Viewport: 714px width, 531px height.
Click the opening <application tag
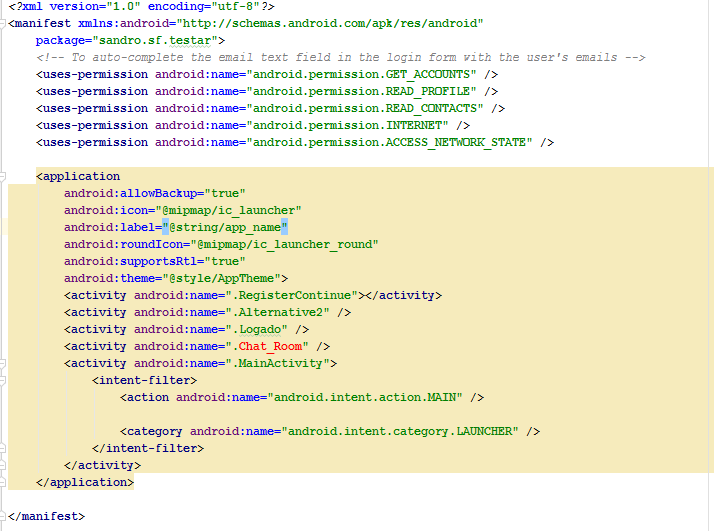coord(78,176)
